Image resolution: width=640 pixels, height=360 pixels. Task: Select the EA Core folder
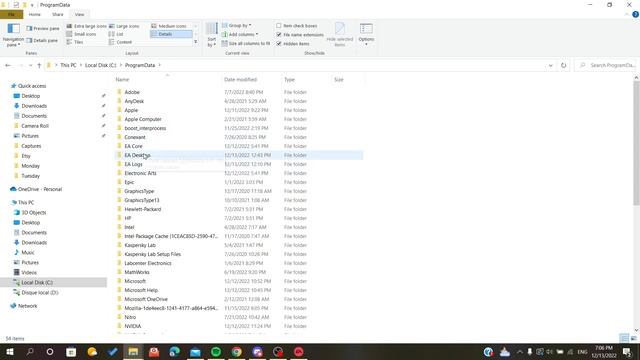[133, 146]
